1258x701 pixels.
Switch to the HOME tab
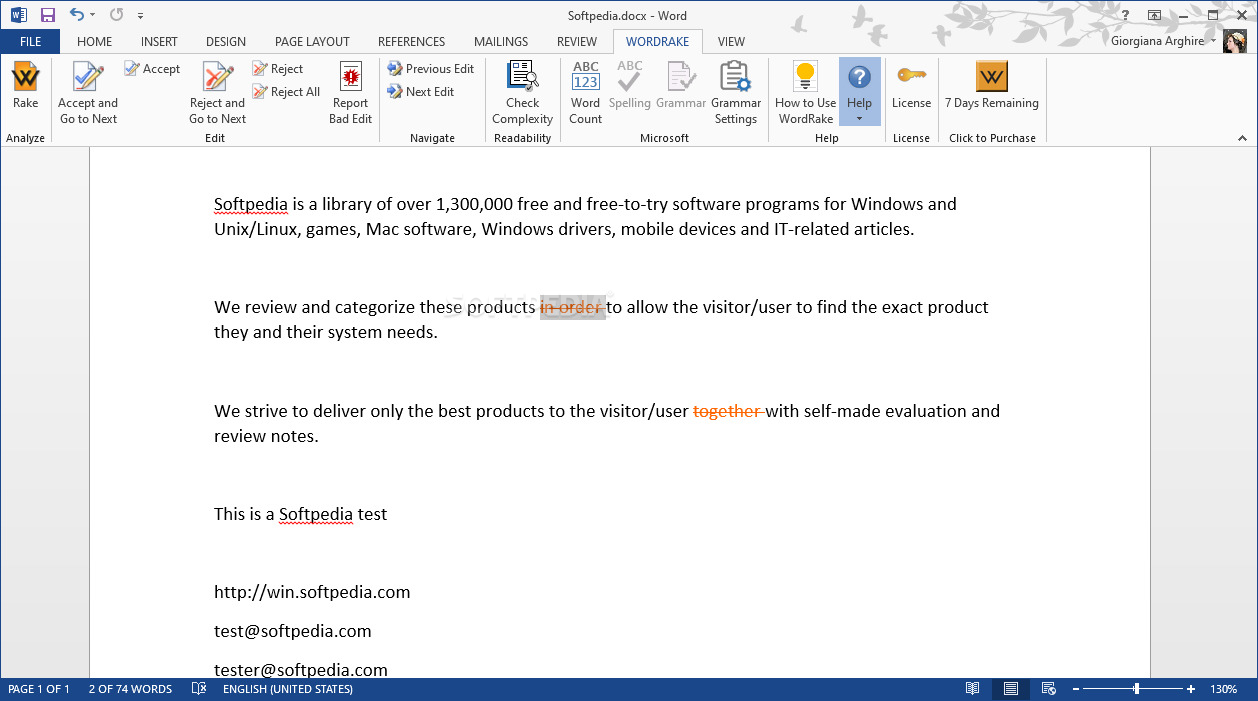coord(94,42)
